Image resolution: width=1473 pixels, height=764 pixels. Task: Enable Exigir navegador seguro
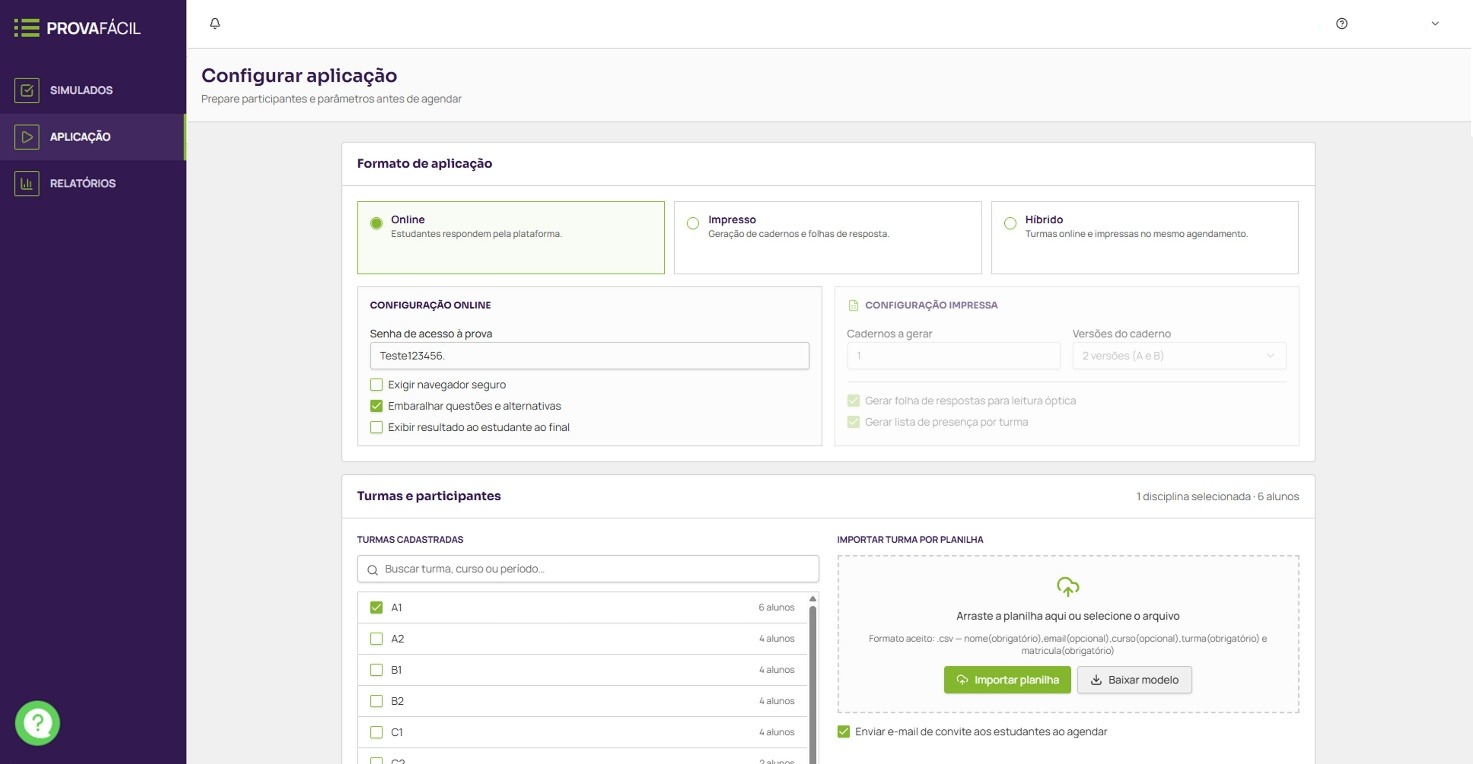377,385
